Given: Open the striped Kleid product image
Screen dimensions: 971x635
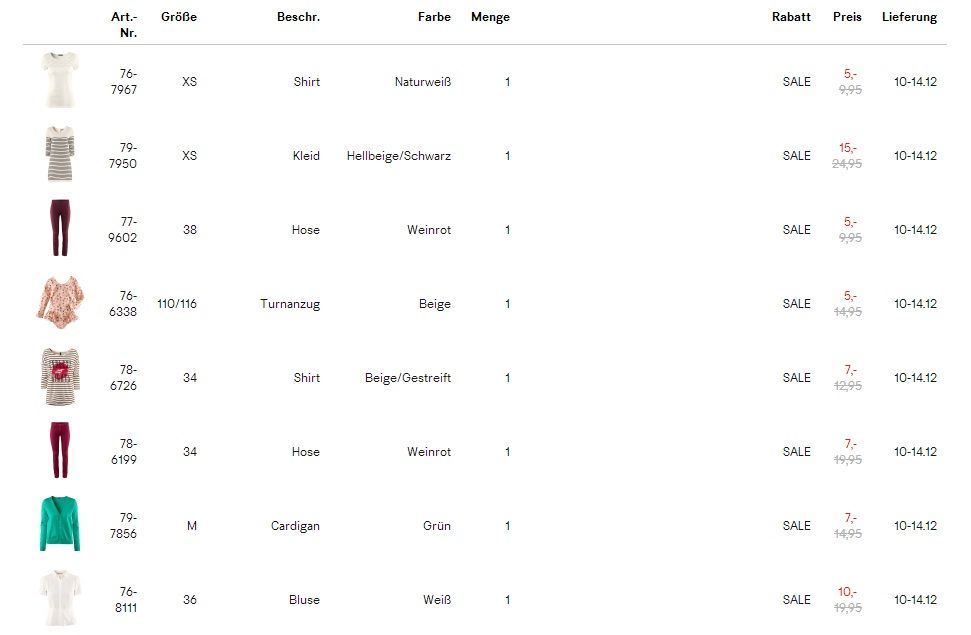Looking at the screenshot, I should coord(60,154).
